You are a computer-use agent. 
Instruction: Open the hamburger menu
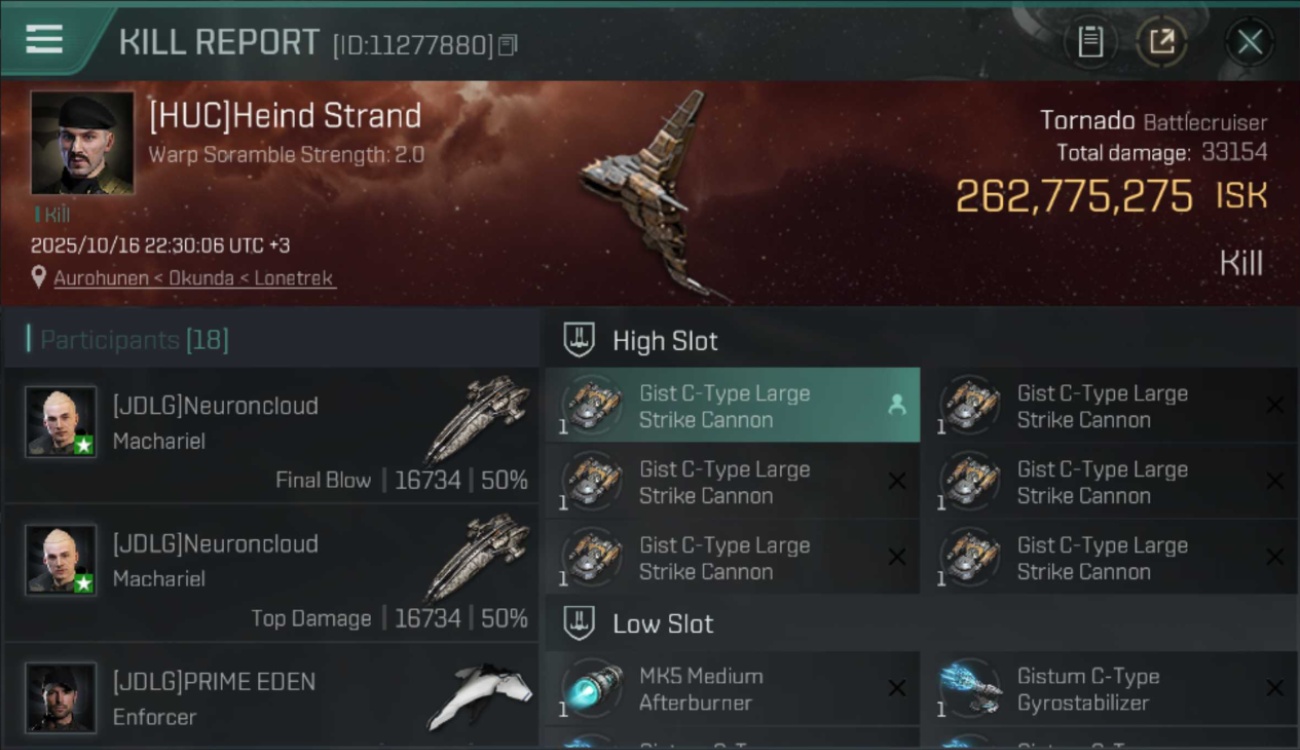44,40
